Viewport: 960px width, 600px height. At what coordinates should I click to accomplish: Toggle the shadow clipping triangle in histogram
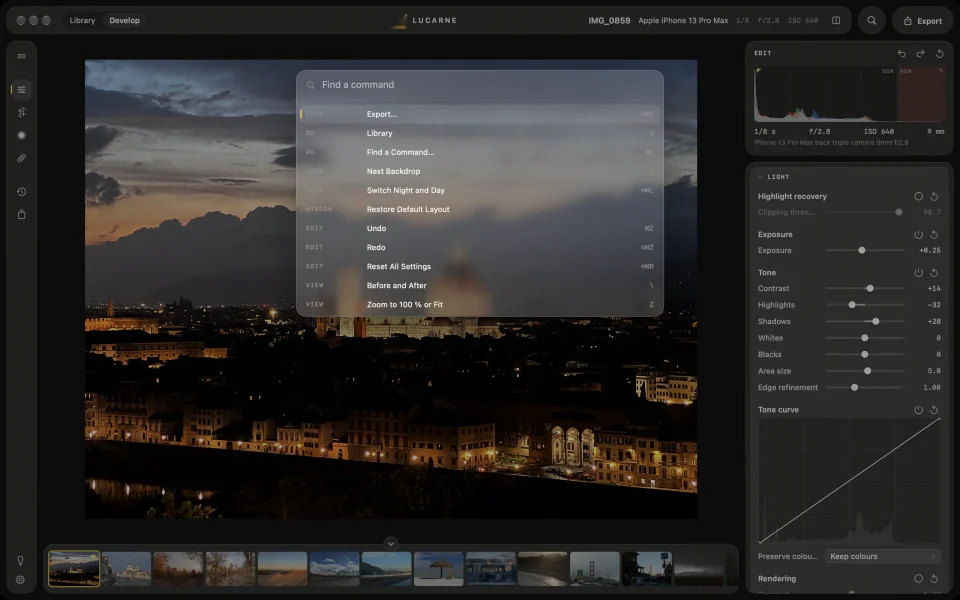coord(758,71)
